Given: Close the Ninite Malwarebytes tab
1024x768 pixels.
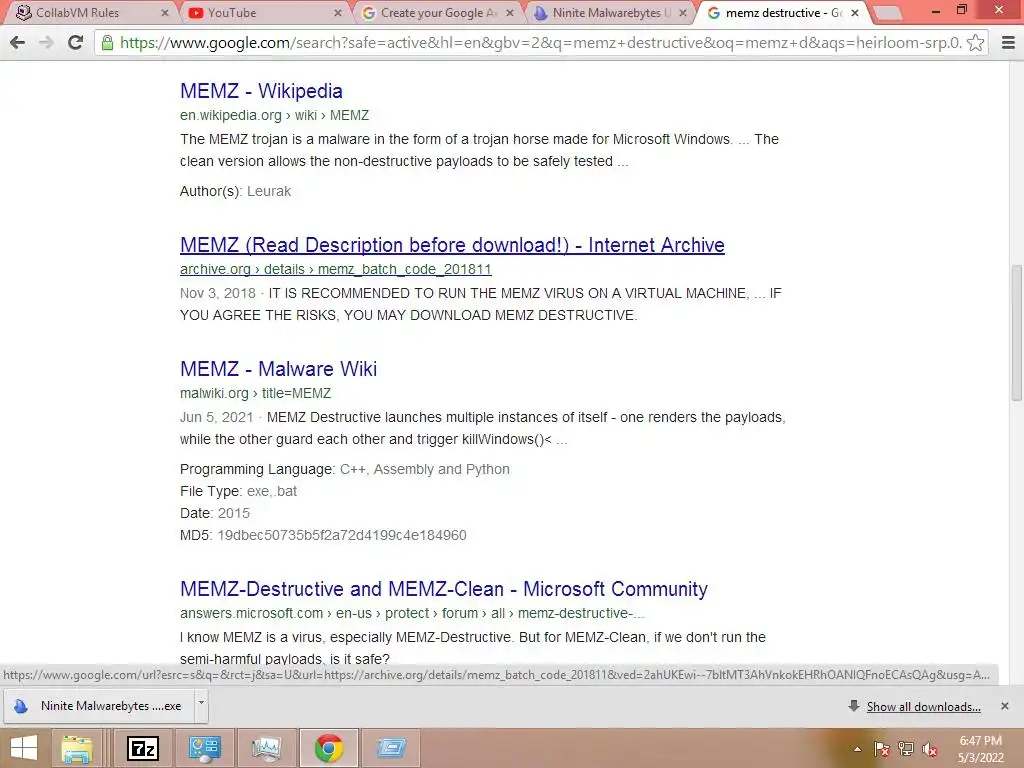Looking at the screenshot, I should 682,12.
